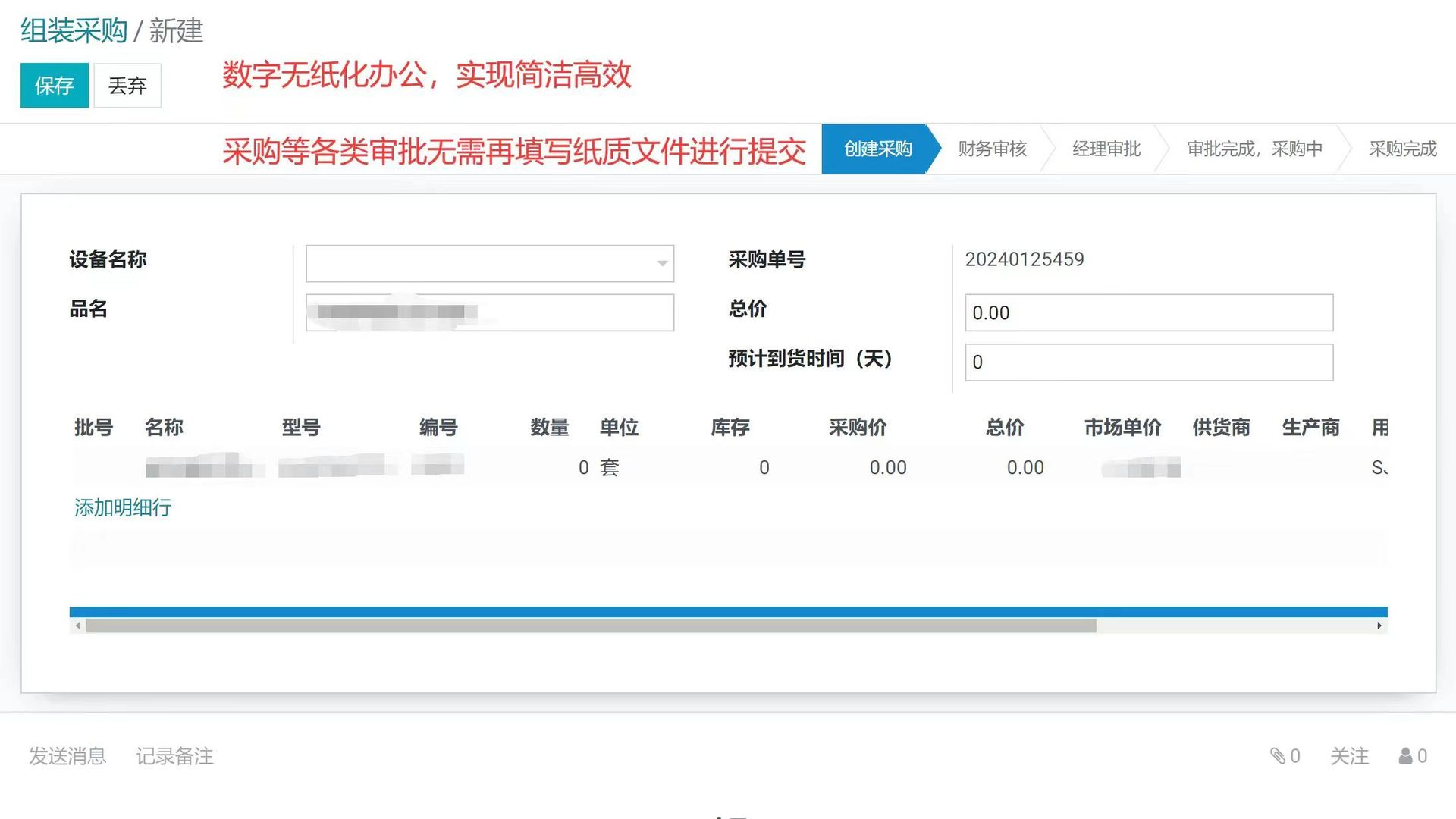Image resolution: width=1456 pixels, height=819 pixels.
Task: Click the 添加明细行 link
Action: click(x=123, y=507)
